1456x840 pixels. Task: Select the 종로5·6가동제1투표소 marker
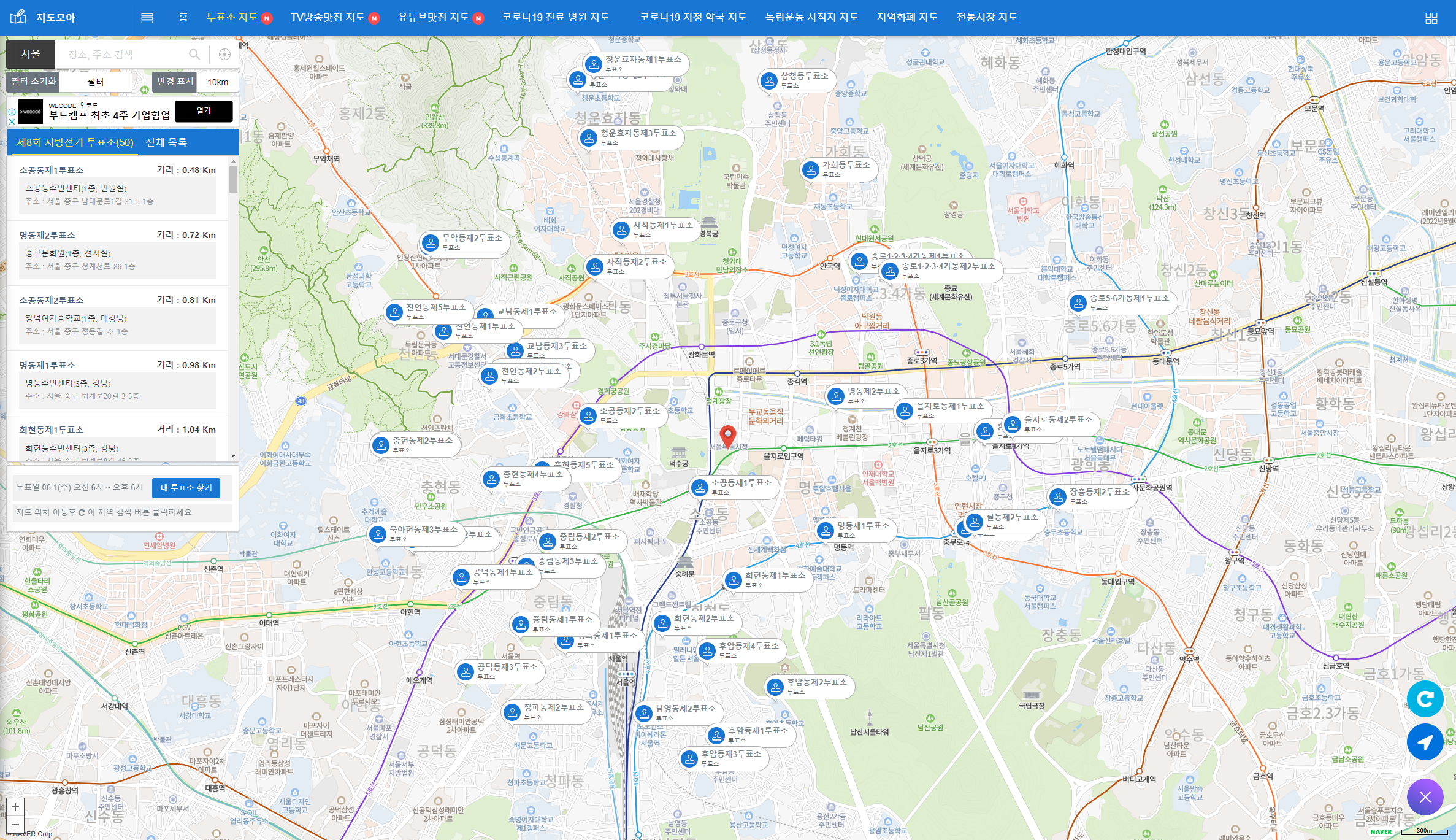pos(1122,302)
